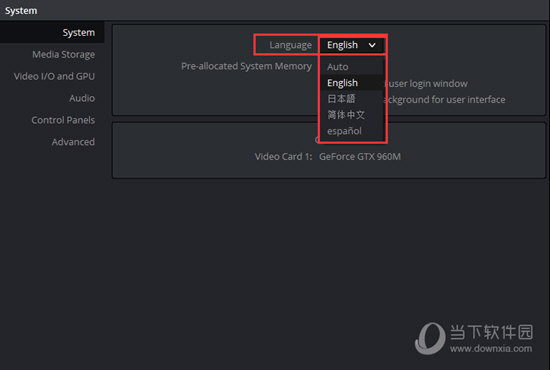Click the Pre-allocated System Memory label
The height and width of the screenshot is (370, 550).
coord(246,66)
